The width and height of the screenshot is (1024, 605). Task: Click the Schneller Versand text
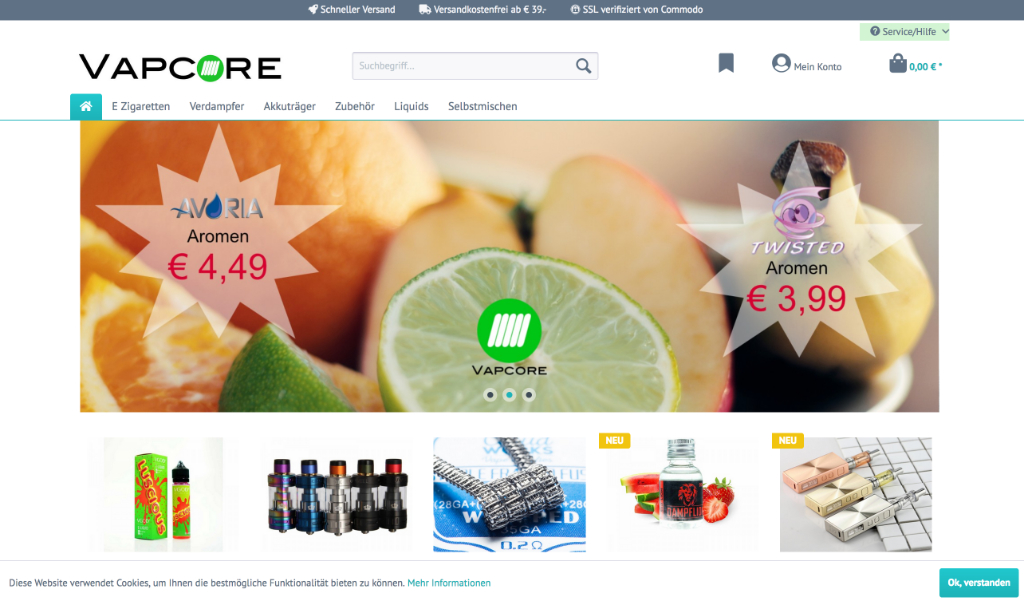[x=358, y=9]
